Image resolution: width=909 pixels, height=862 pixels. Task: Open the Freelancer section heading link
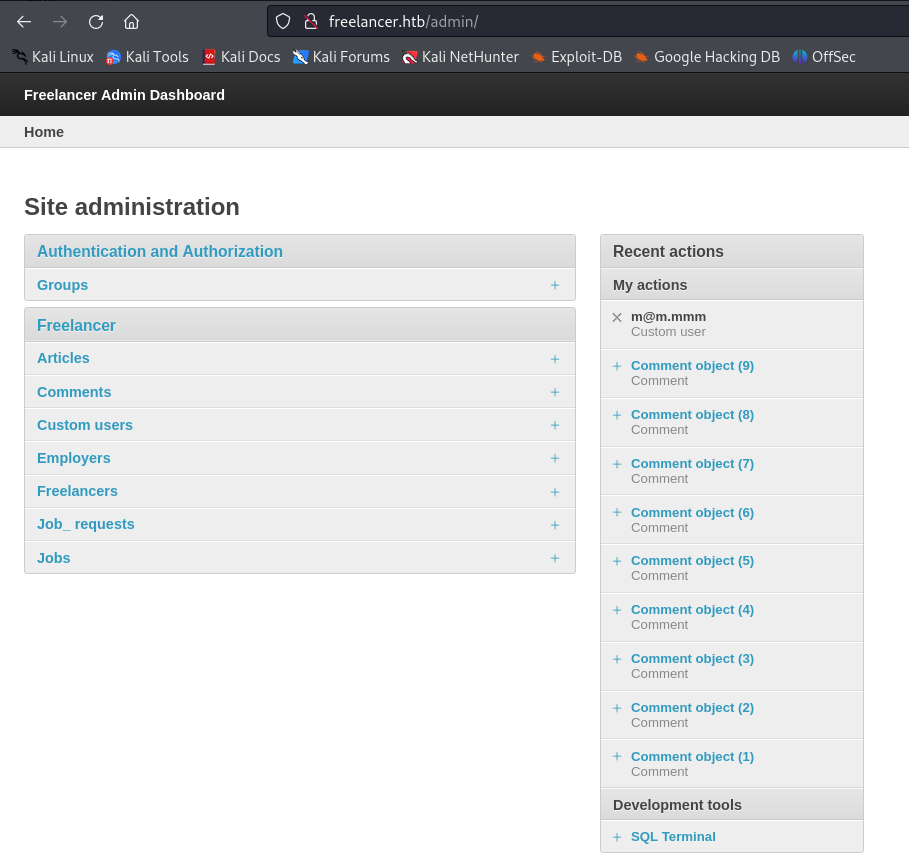coord(76,325)
